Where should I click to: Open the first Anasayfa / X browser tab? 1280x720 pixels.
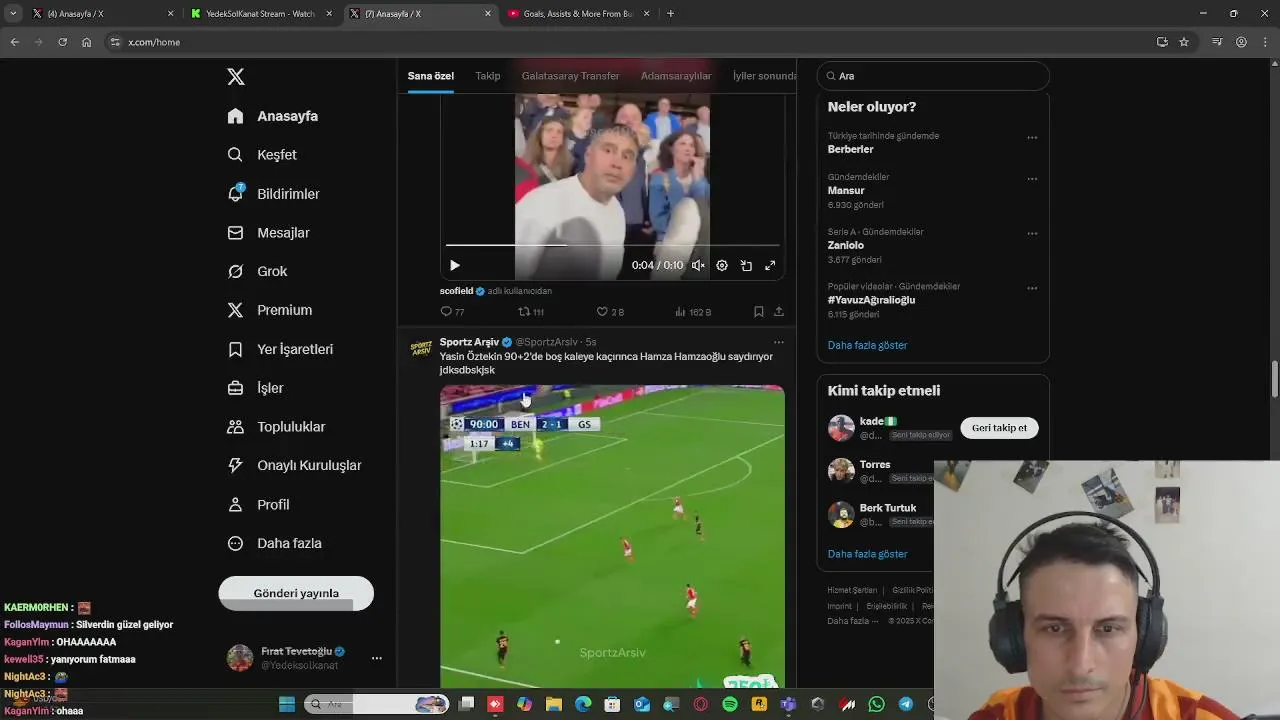pos(103,14)
